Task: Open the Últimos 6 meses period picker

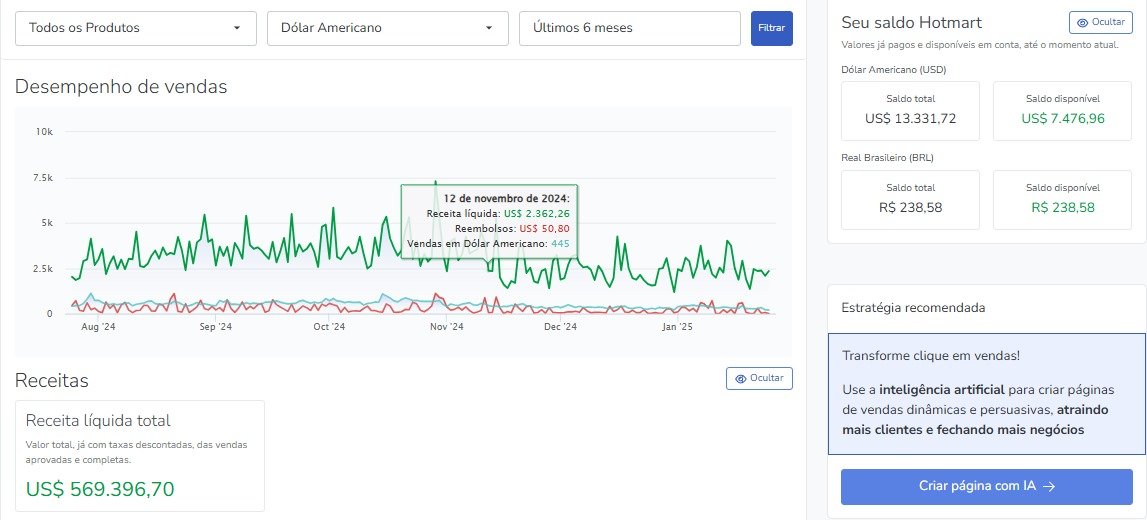Action: click(x=629, y=28)
